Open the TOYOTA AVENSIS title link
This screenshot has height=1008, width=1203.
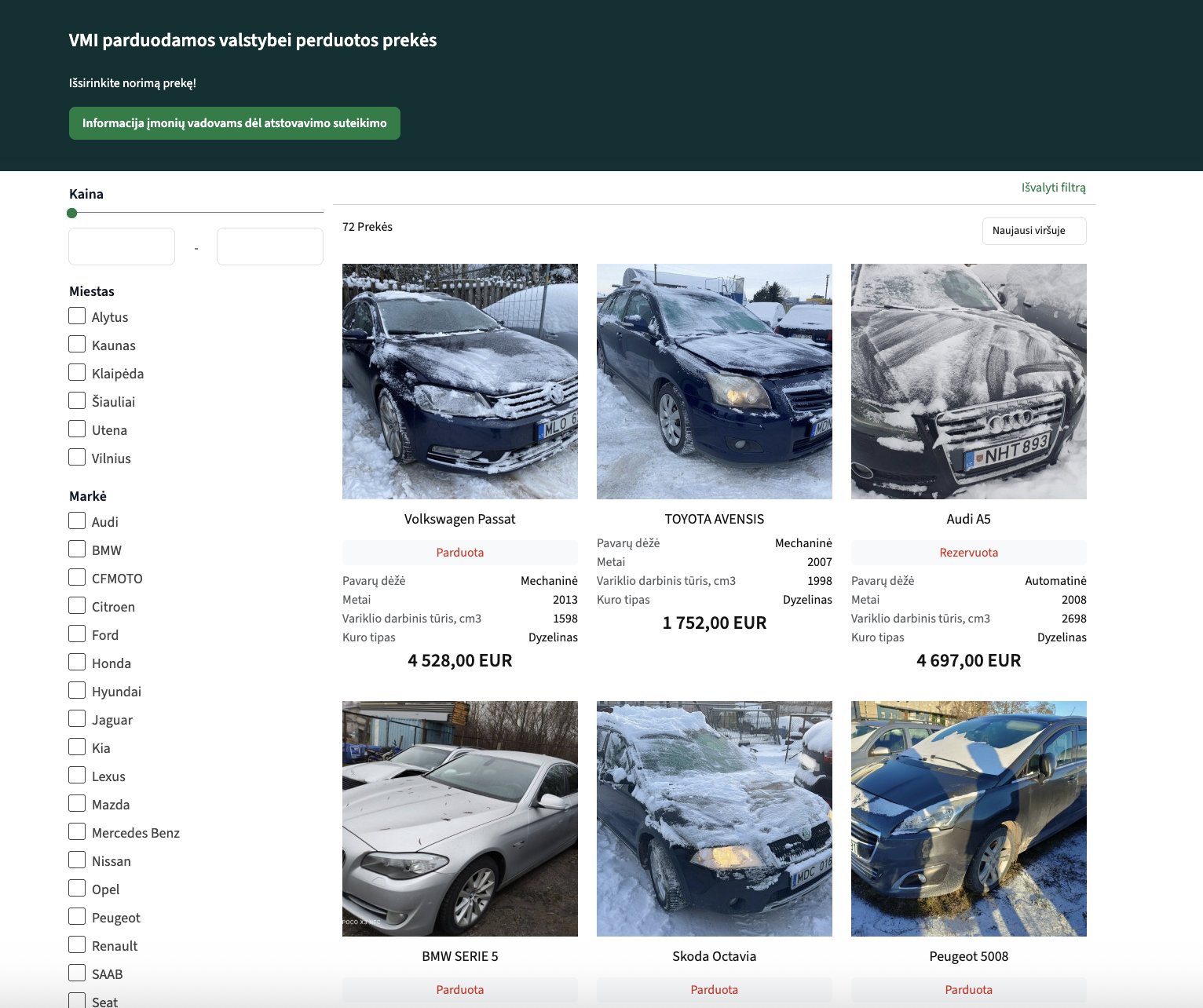[x=714, y=519]
